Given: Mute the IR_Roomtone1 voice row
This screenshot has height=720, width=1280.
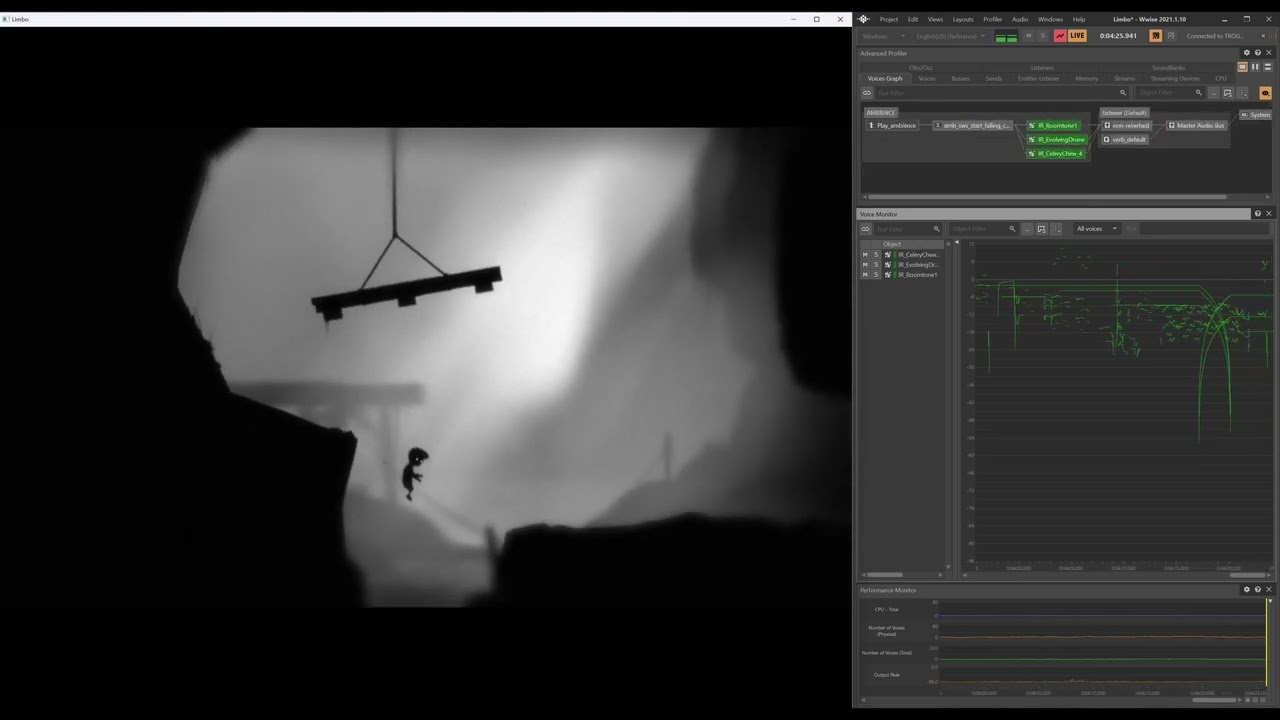Looking at the screenshot, I should (865, 275).
